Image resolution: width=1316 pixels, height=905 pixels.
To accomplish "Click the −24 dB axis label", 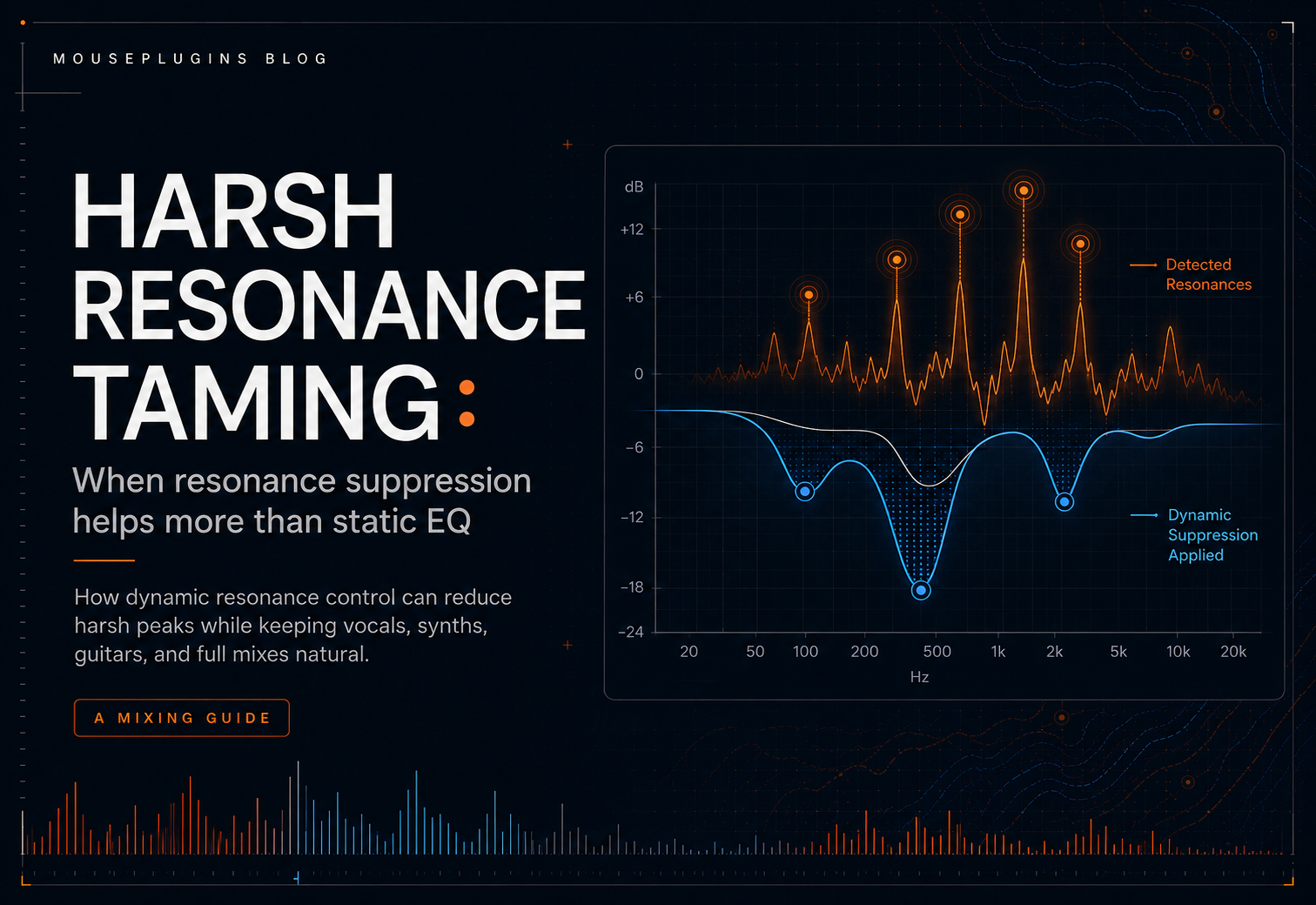I will [631, 632].
